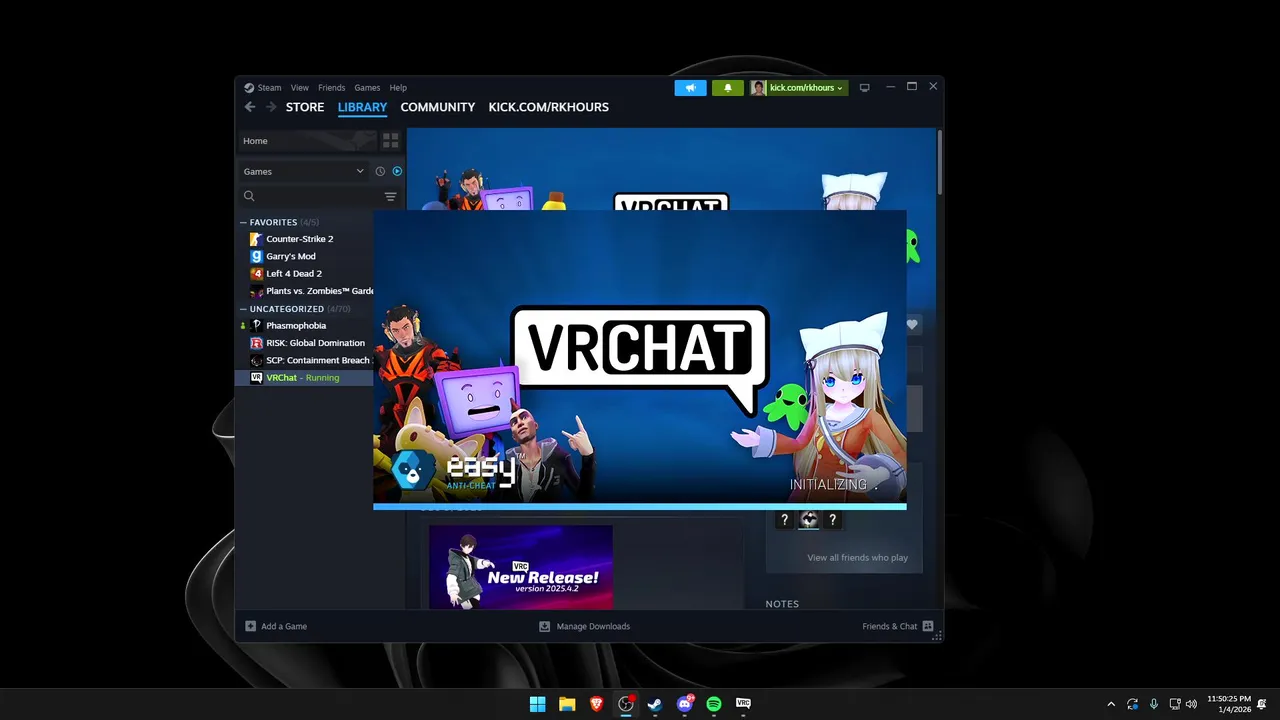Click friend-playing indicator beside Phasmophobia
This screenshot has width=1280, height=720.
(243, 326)
